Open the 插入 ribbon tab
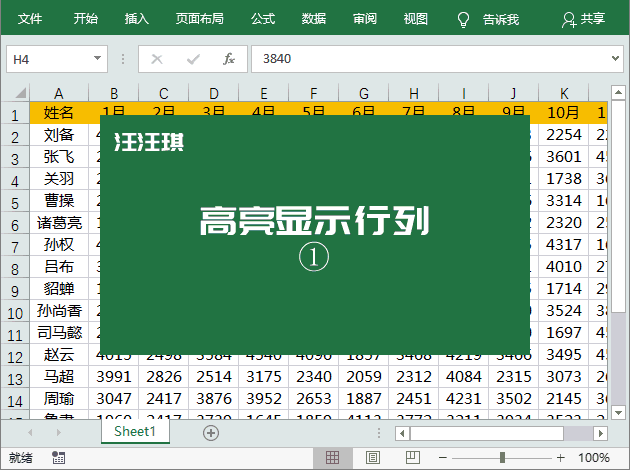Screen dimensions: 630x470 coord(136,18)
